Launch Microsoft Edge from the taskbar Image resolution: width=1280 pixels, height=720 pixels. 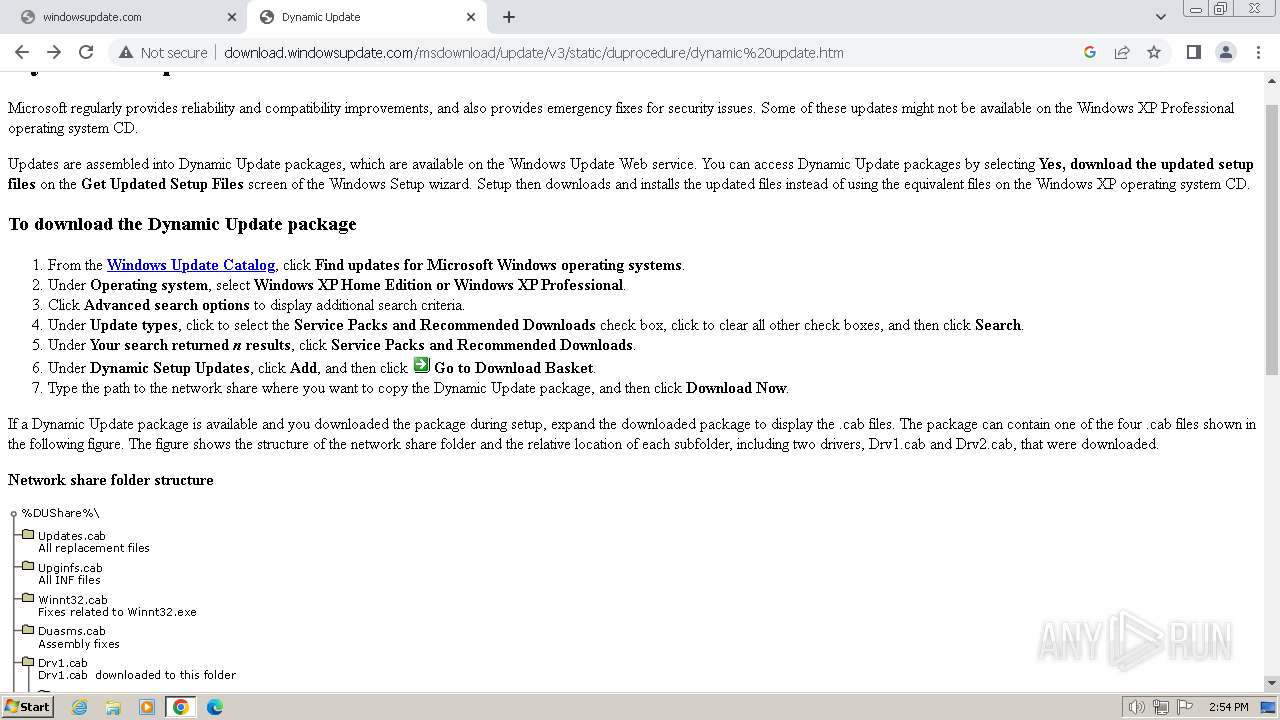(214, 707)
